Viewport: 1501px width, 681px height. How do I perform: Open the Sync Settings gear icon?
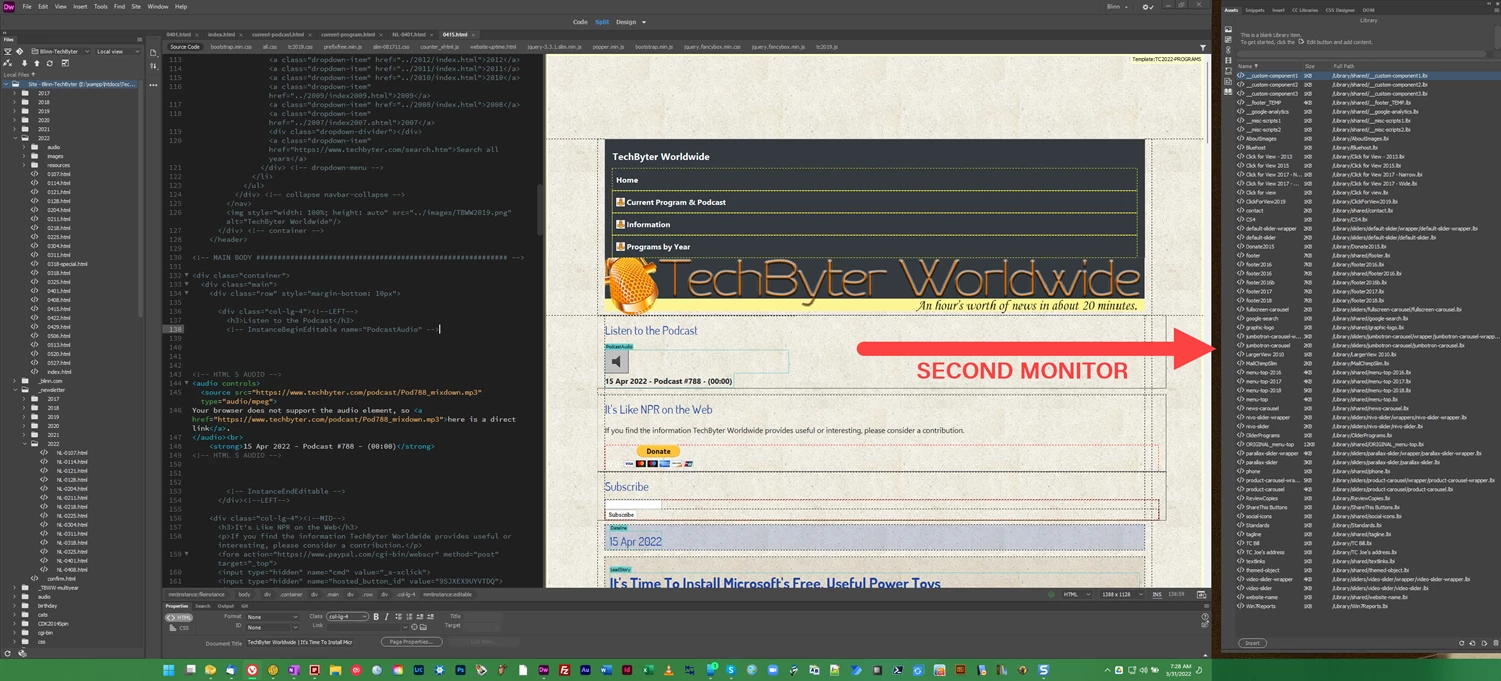click(1147, 7)
